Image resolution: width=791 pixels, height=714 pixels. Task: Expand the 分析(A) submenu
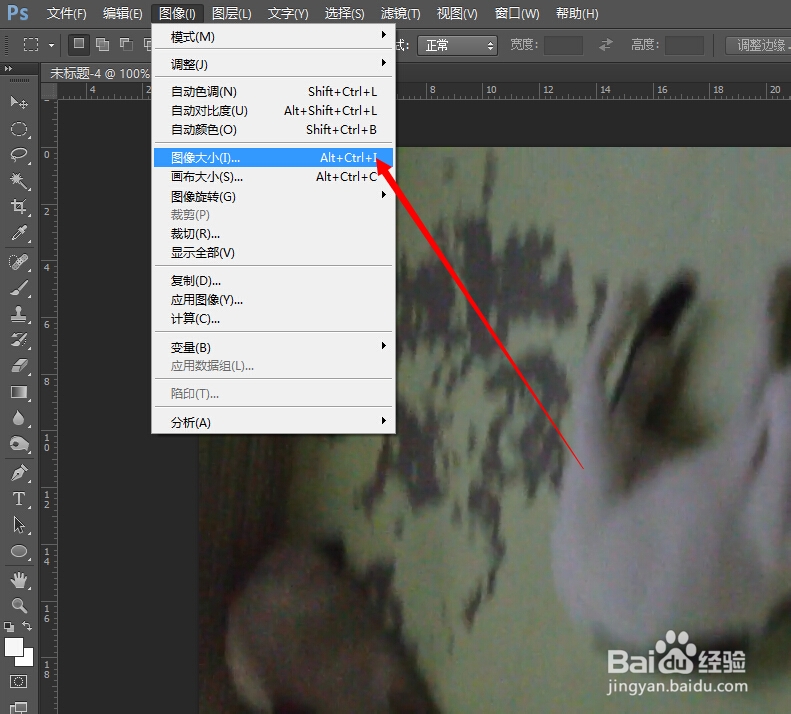[x=273, y=422]
